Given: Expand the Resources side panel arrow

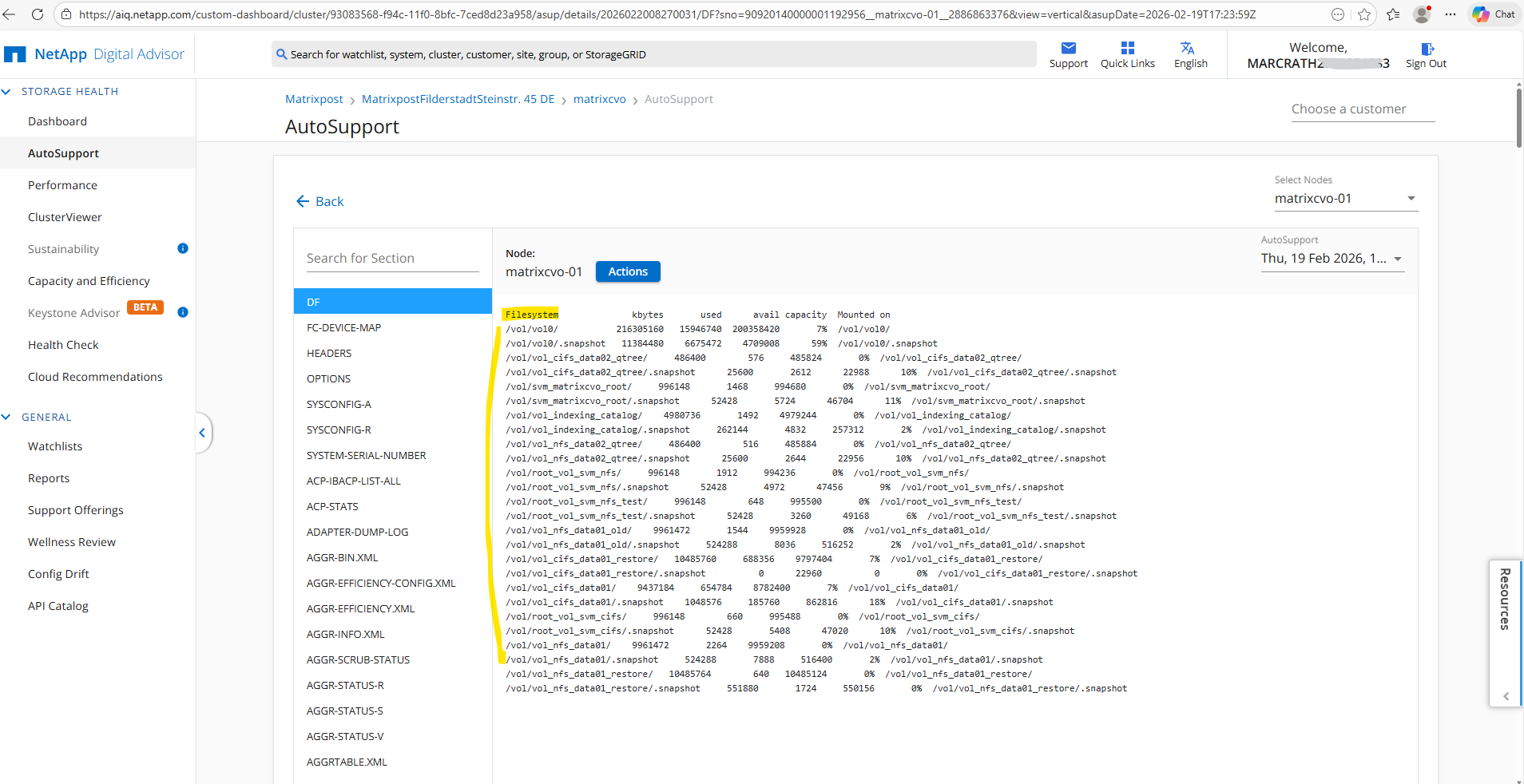Looking at the screenshot, I should (1506, 696).
